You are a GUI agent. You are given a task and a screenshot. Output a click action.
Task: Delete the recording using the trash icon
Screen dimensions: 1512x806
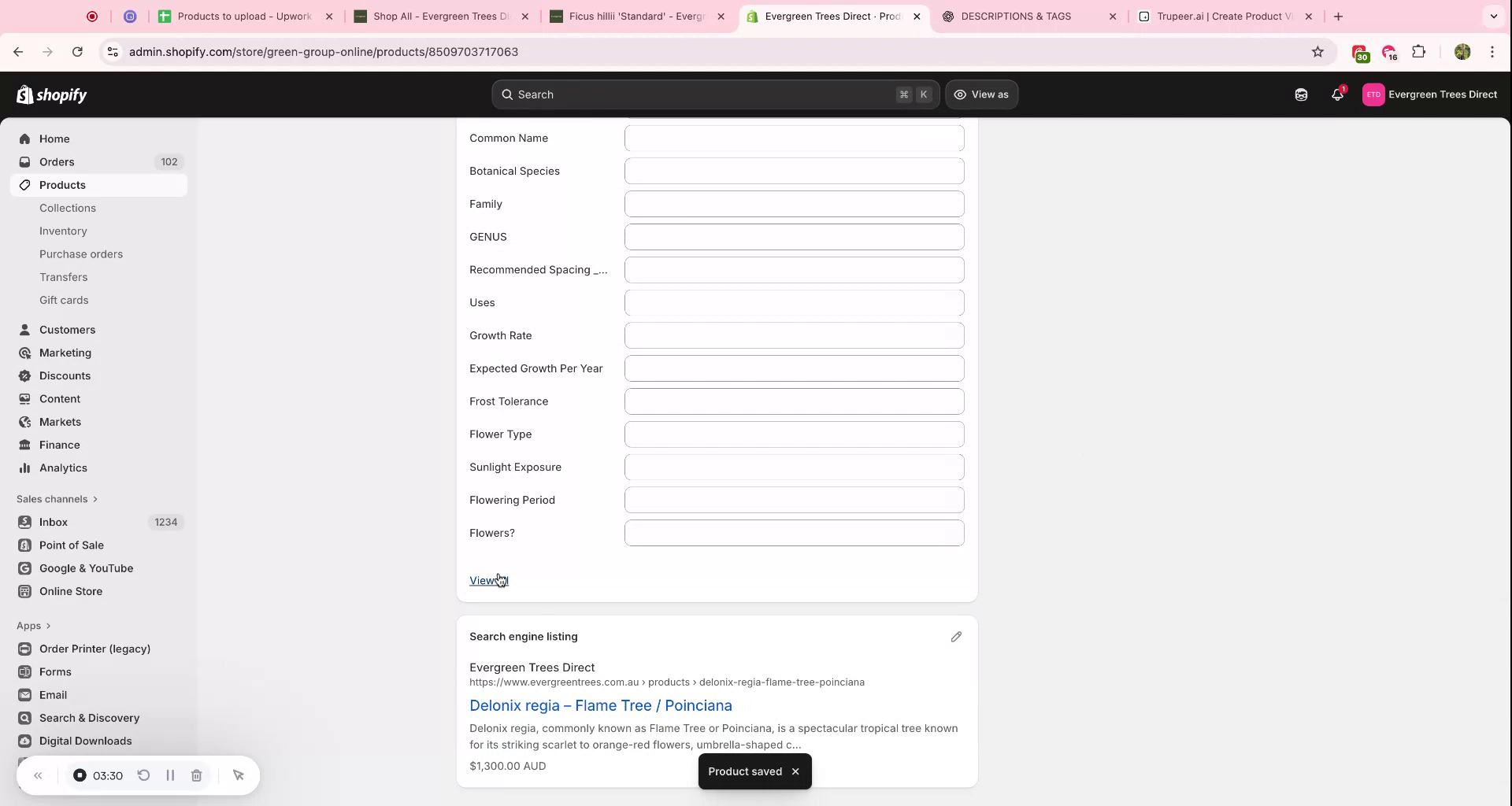(197, 775)
